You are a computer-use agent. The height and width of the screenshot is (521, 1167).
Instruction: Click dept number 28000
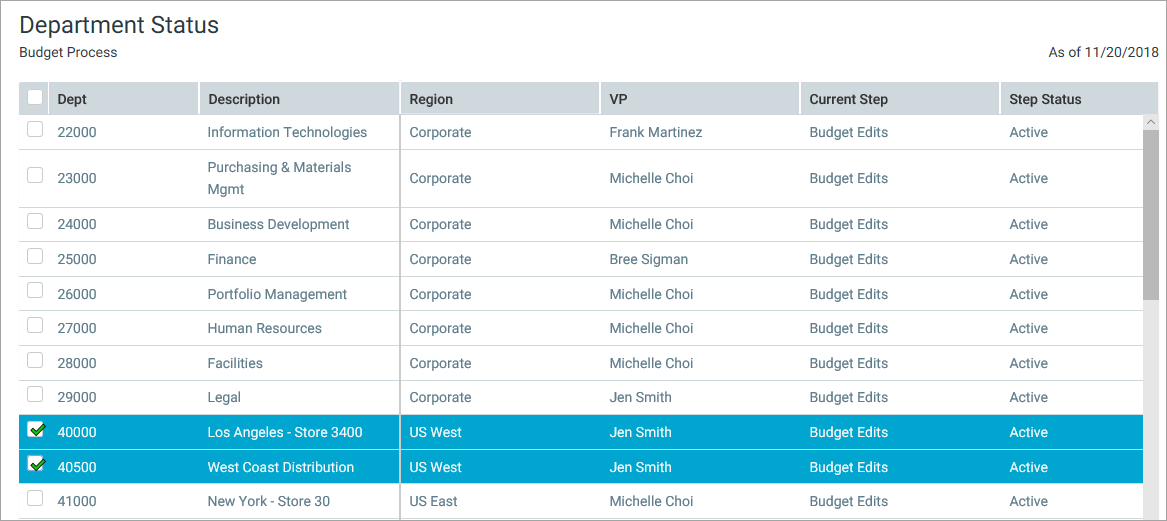[x=77, y=363]
